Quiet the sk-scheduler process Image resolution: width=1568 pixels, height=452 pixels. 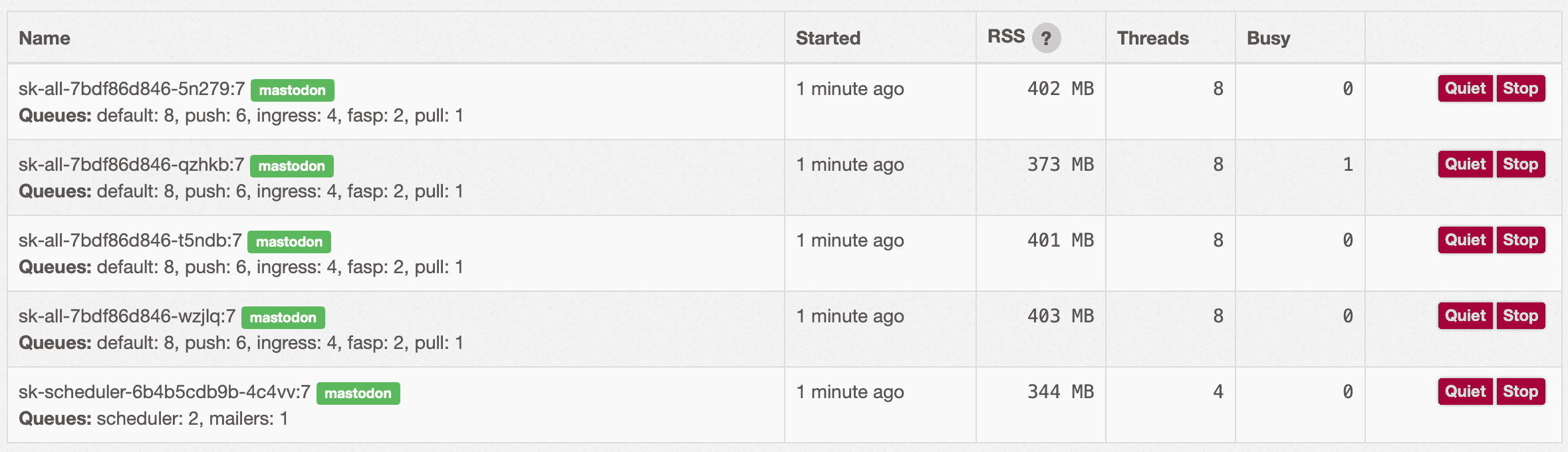1465,392
